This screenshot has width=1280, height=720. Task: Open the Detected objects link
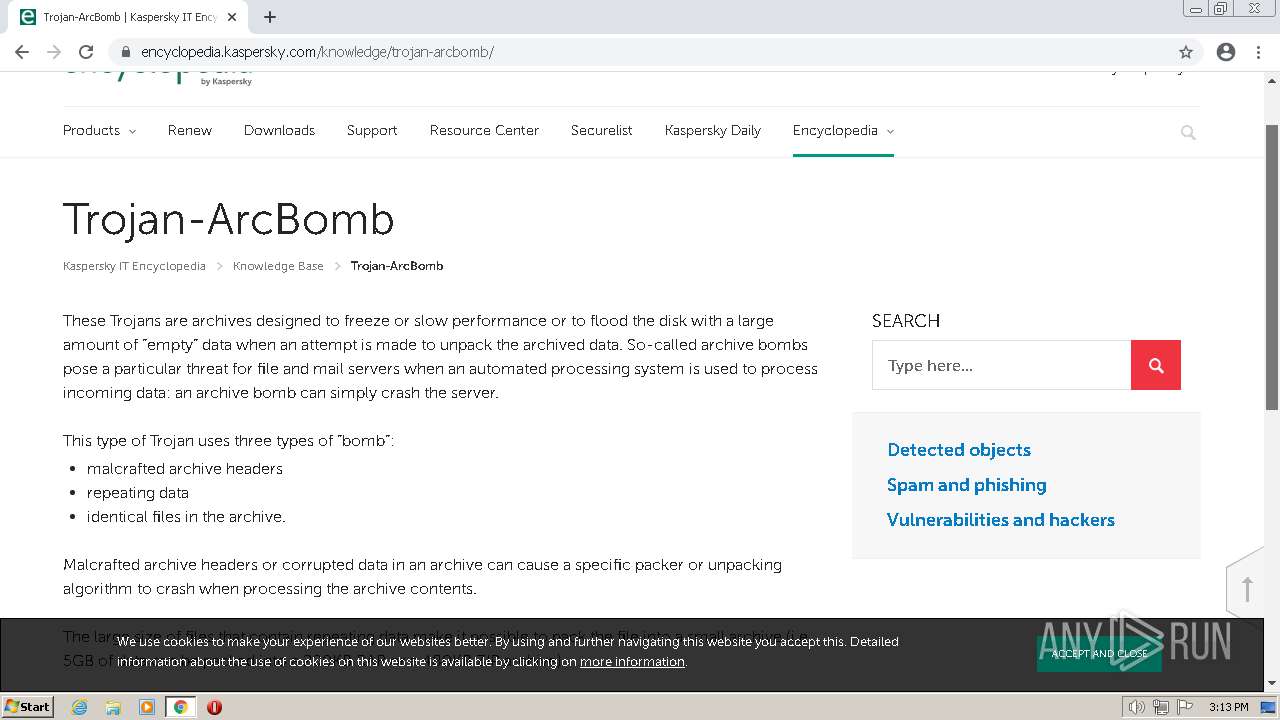pos(959,450)
